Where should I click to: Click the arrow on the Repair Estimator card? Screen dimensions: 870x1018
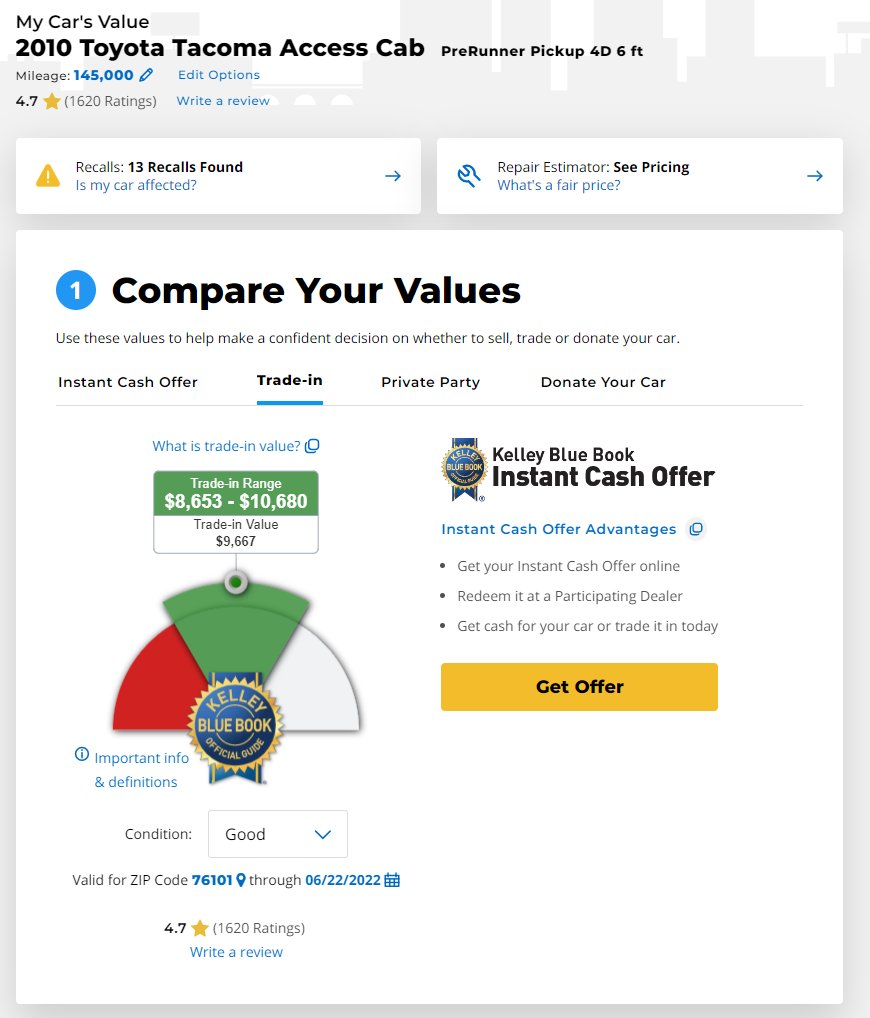tap(815, 176)
